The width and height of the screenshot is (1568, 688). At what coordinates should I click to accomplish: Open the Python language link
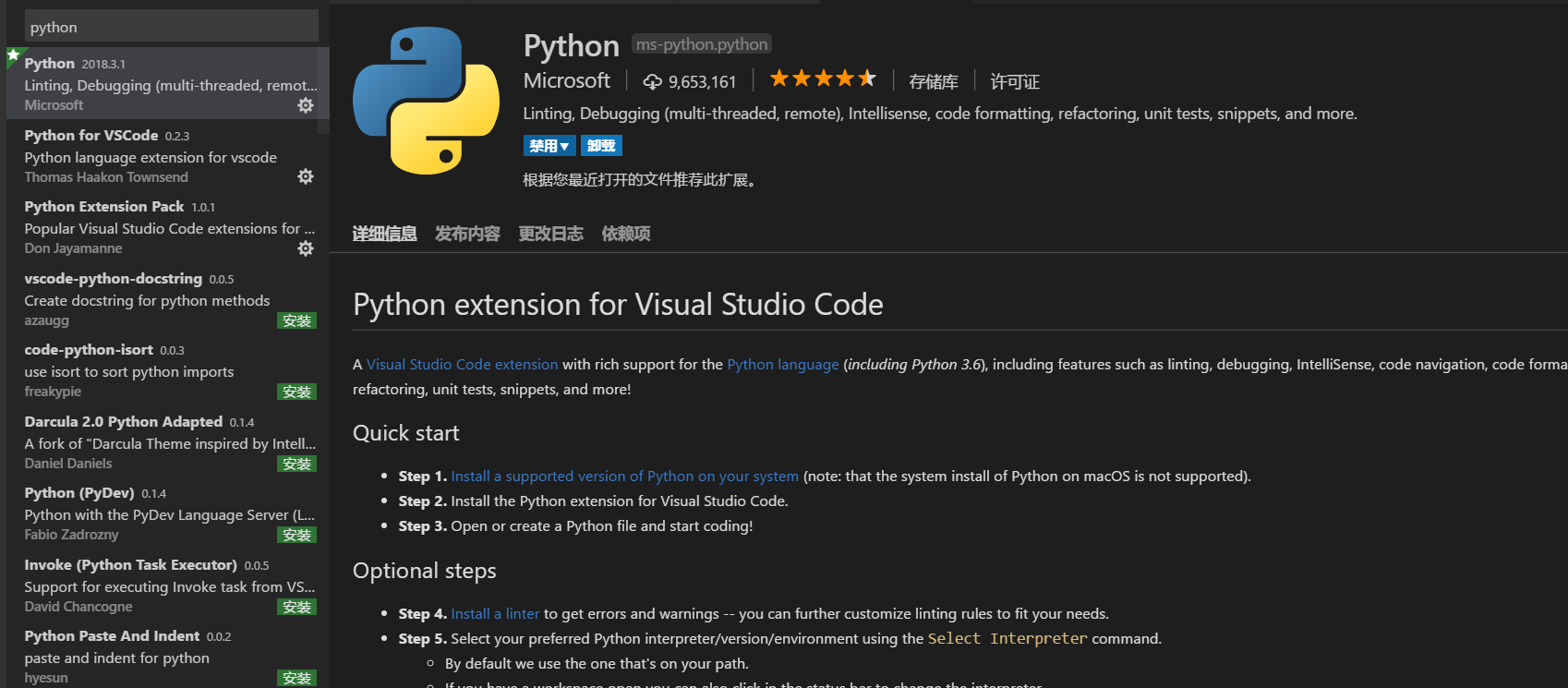[783, 364]
